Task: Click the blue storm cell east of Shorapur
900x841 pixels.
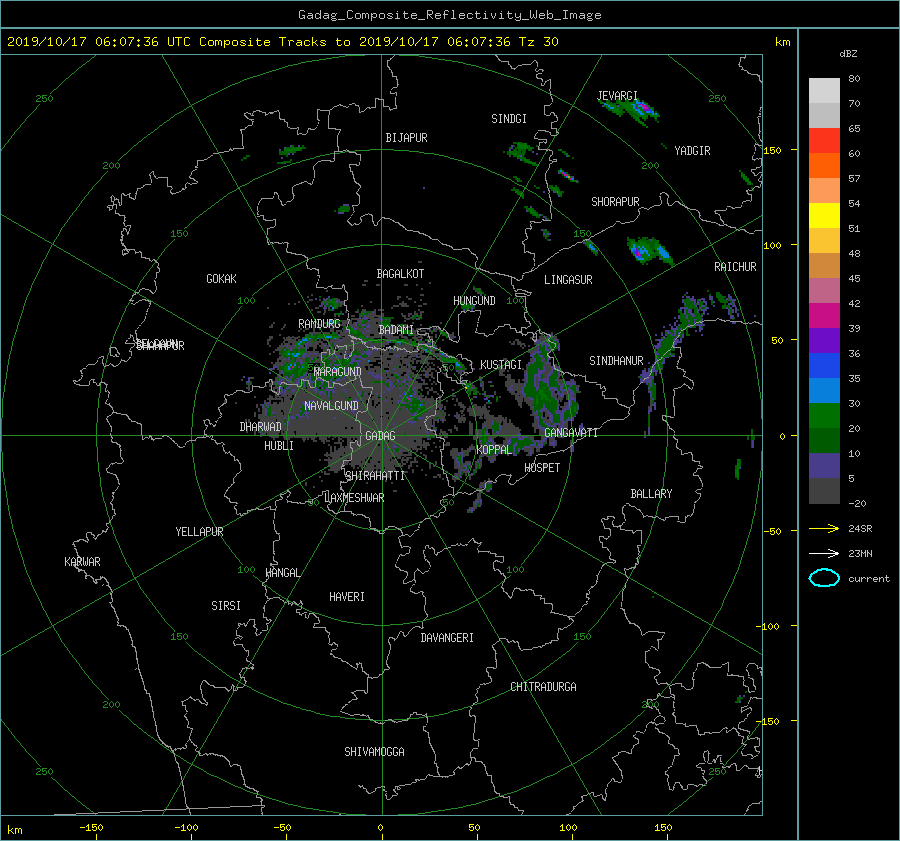Action: point(649,251)
